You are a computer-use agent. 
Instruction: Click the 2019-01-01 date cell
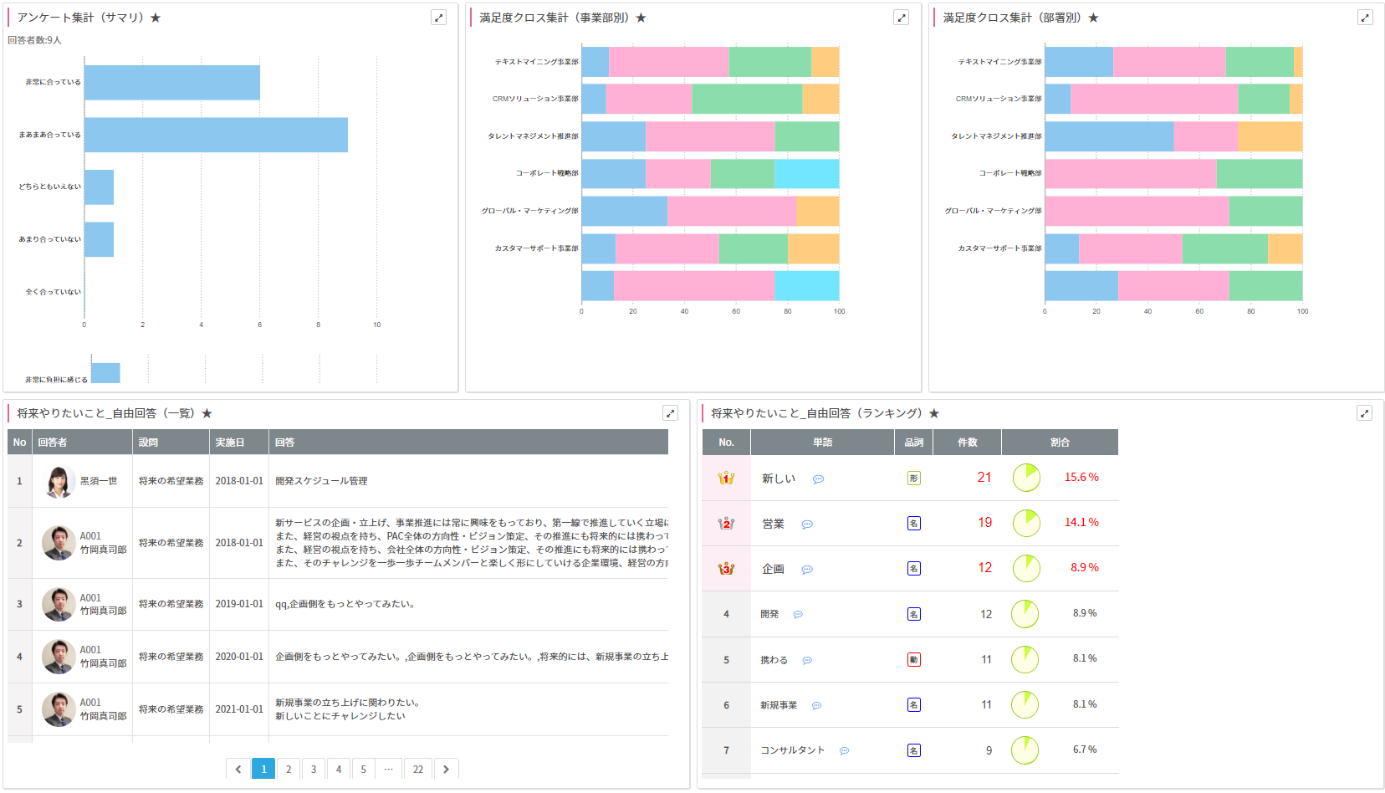pyautogui.click(x=239, y=604)
